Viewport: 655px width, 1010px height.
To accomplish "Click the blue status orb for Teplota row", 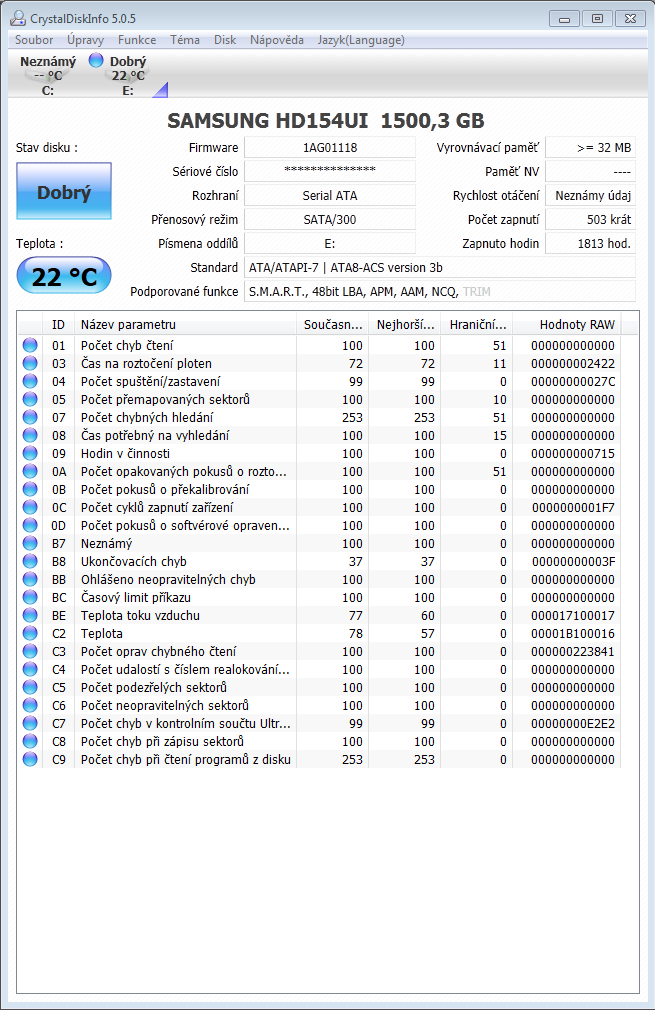I will point(30,634).
